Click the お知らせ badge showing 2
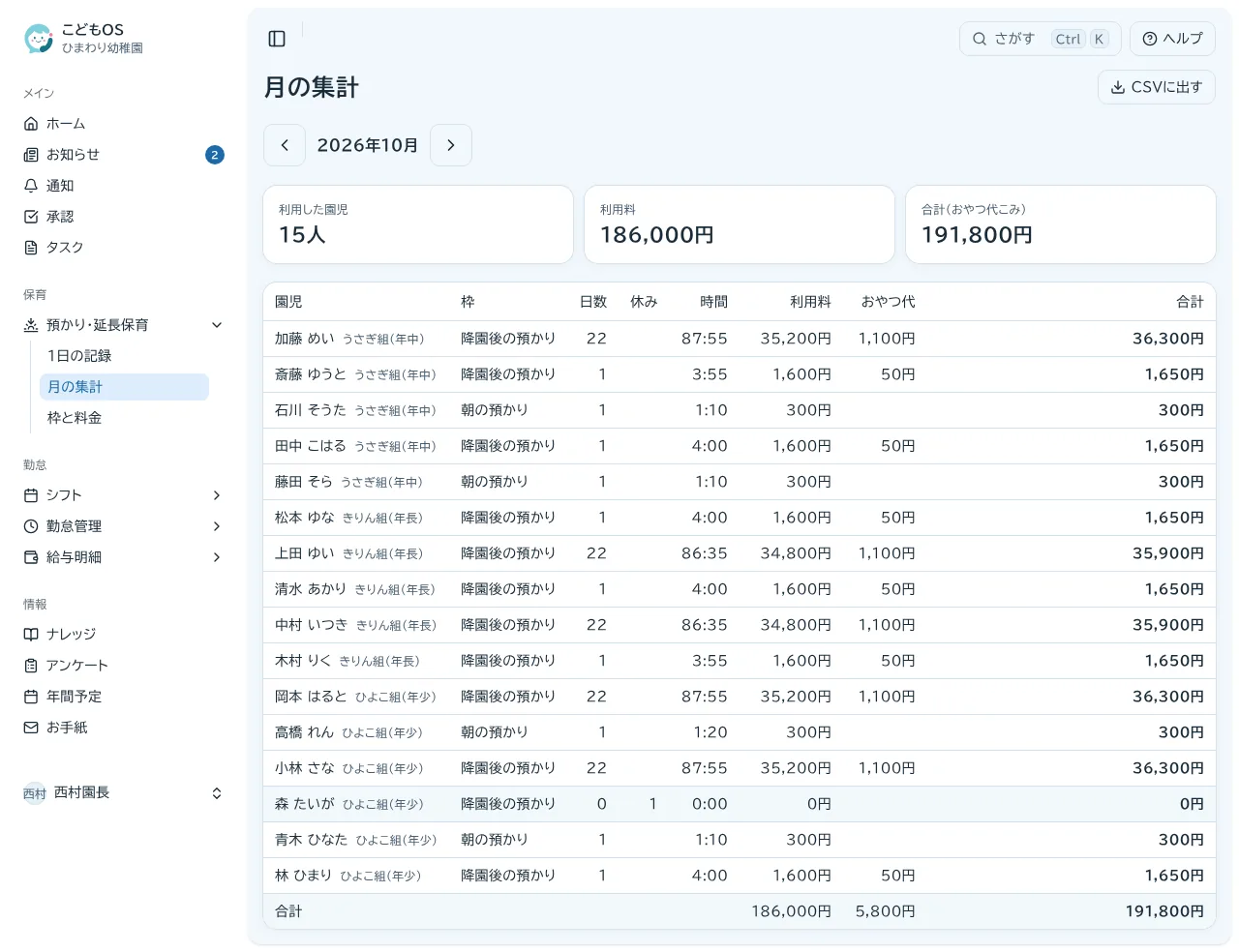1239x952 pixels. click(215, 155)
